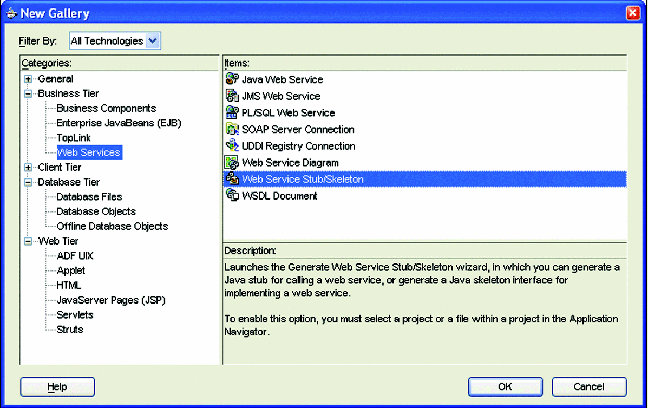Screen dimensions: 648x408
Task: Click the Cancel button
Action: point(588,386)
